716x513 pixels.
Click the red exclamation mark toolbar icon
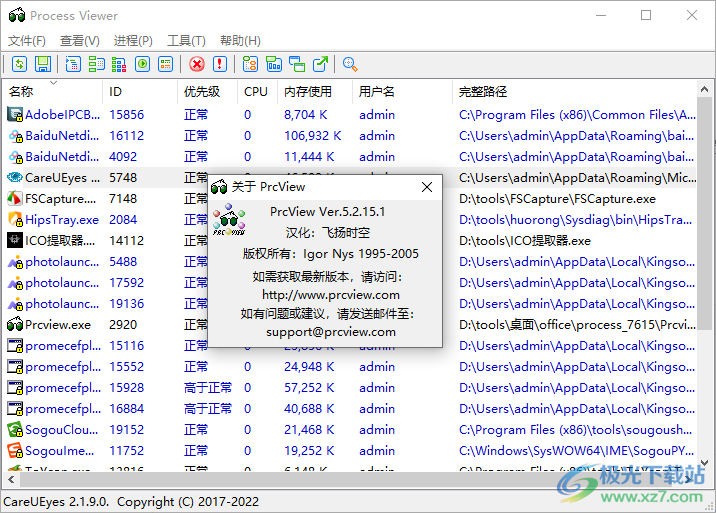(220, 64)
